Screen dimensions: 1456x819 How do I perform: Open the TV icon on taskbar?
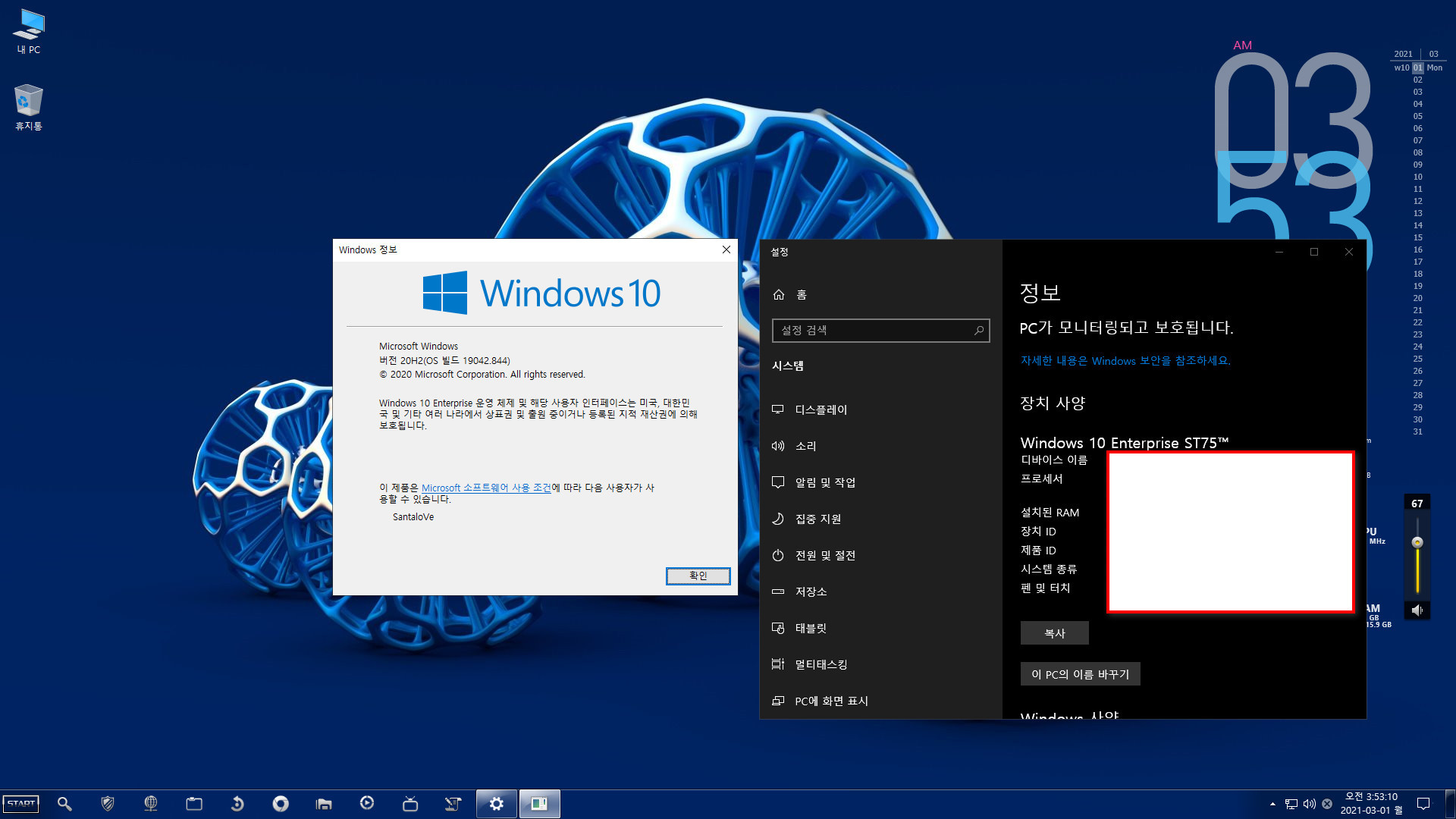410,804
